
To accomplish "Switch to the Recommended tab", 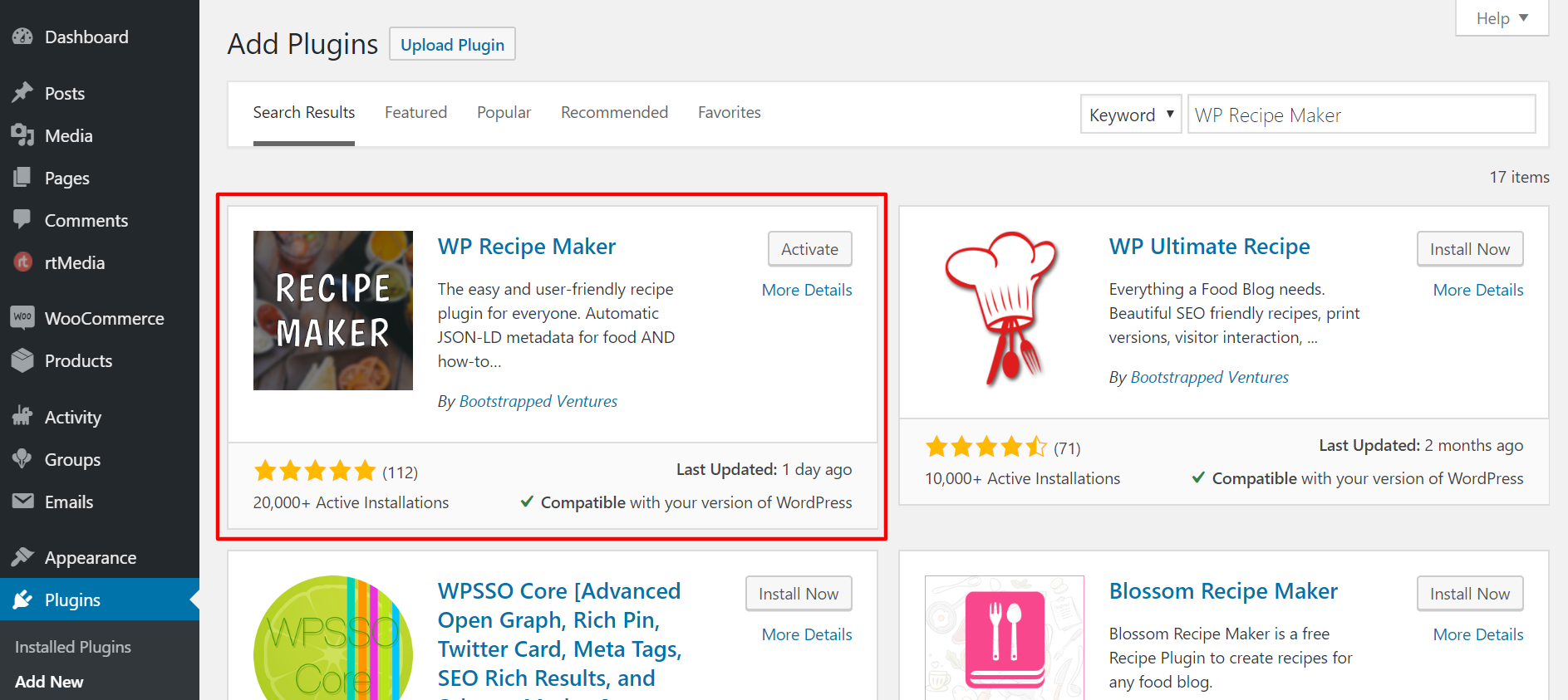I will [614, 112].
